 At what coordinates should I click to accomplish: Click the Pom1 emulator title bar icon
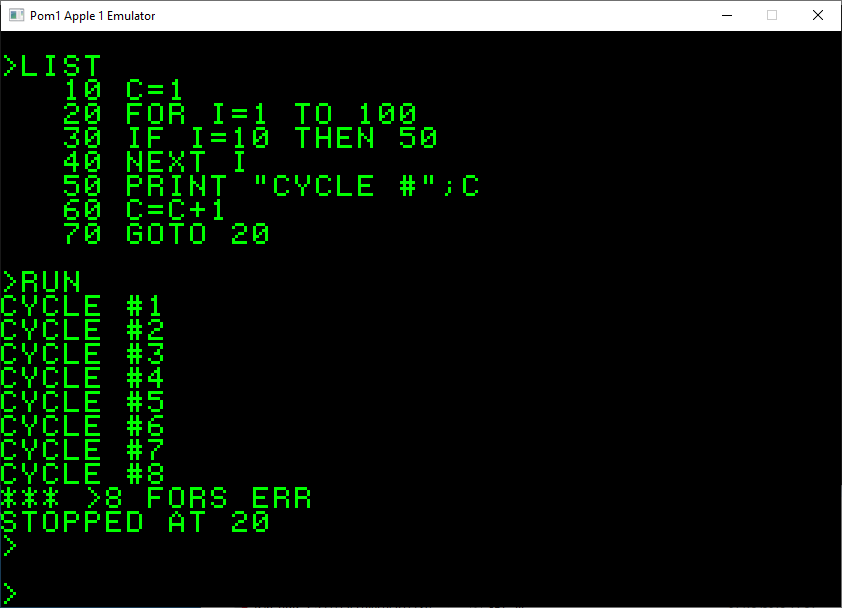coord(17,15)
